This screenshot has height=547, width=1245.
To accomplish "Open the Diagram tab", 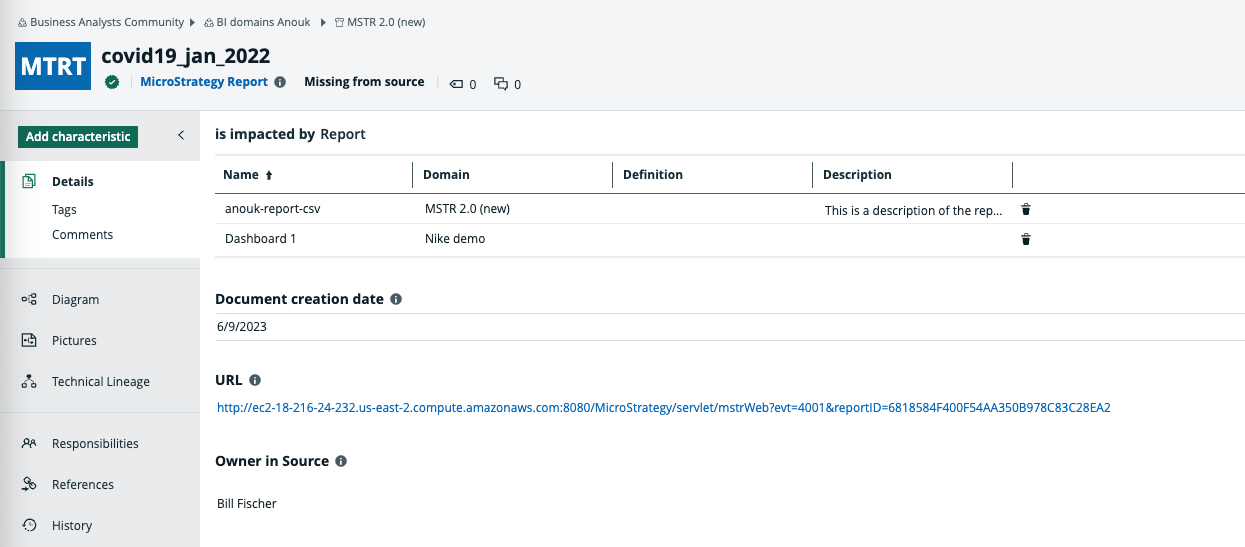I will 75,299.
